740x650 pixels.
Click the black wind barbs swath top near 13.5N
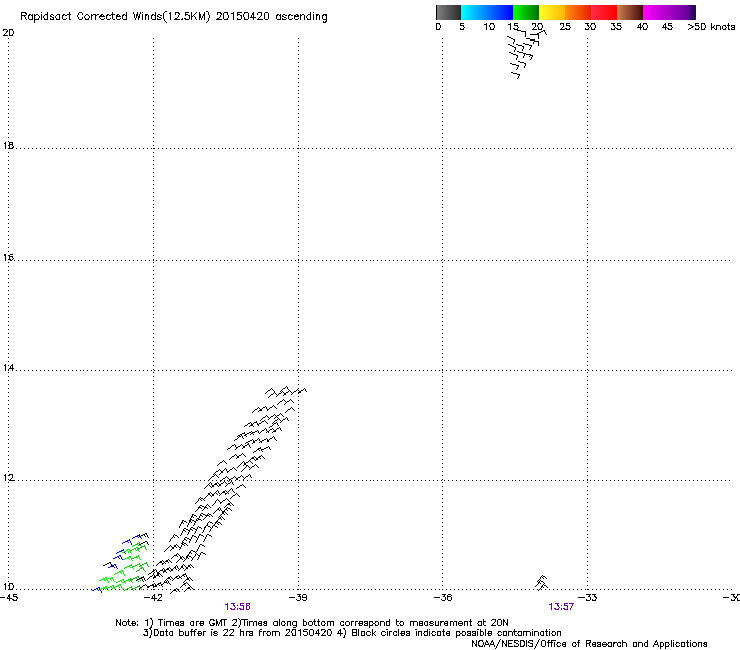click(286, 392)
